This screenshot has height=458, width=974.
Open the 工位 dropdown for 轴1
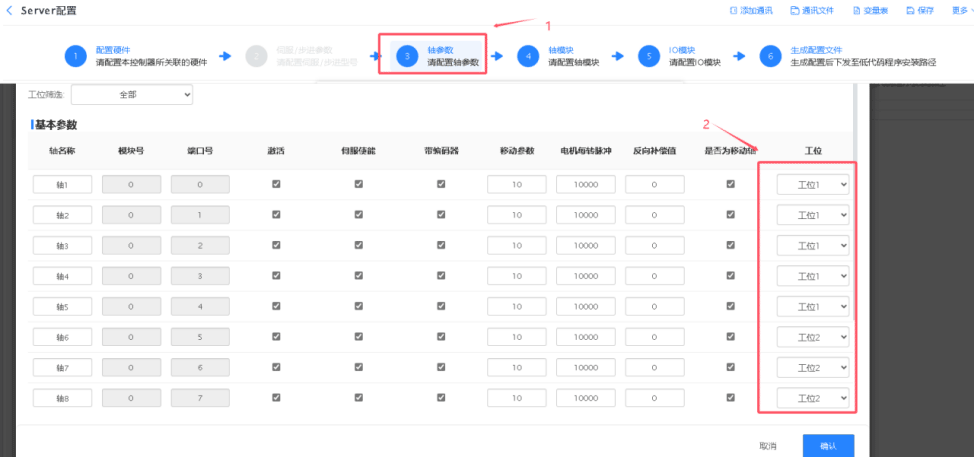coord(813,185)
